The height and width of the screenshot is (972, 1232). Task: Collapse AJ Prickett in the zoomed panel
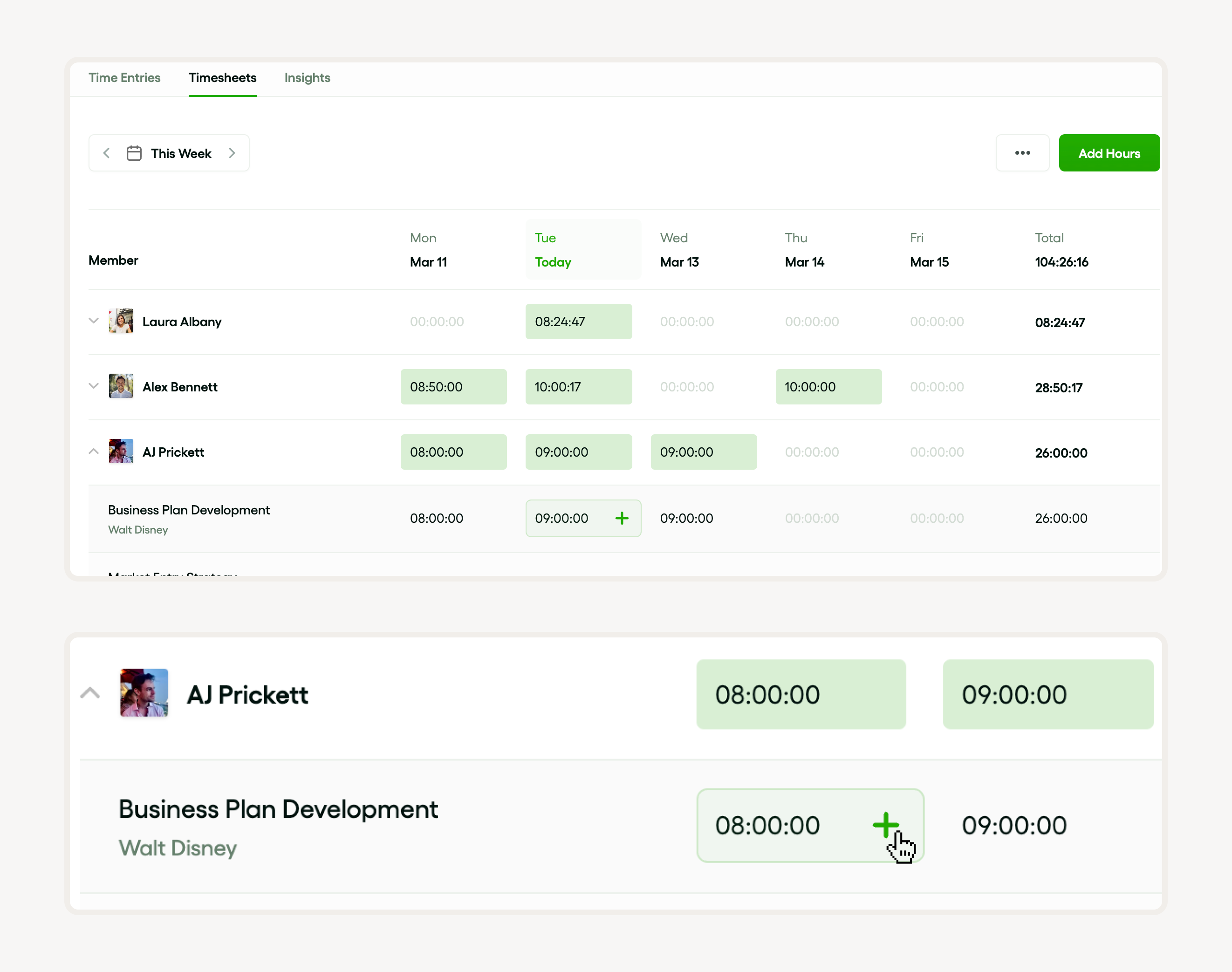(90, 692)
